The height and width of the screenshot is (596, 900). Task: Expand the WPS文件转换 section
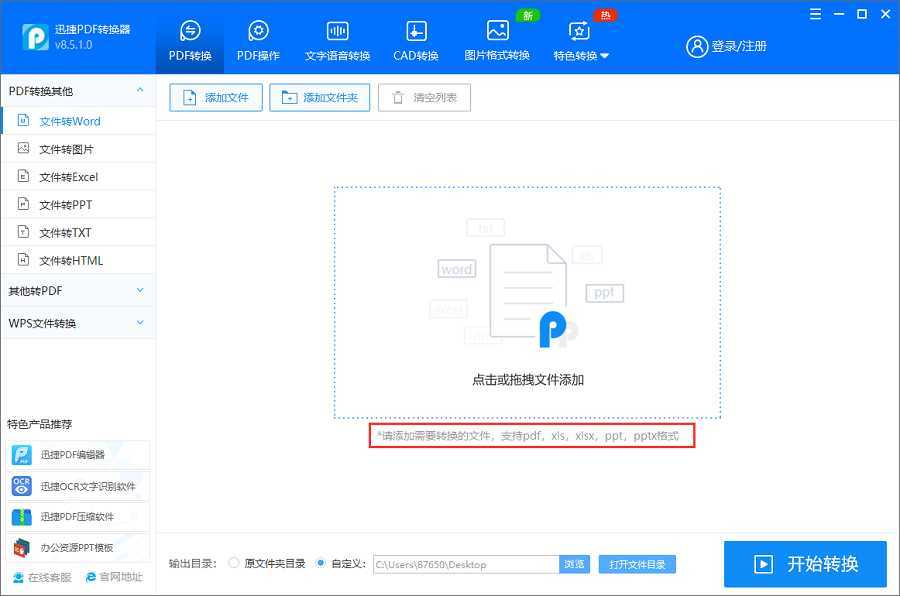click(77, 323)
